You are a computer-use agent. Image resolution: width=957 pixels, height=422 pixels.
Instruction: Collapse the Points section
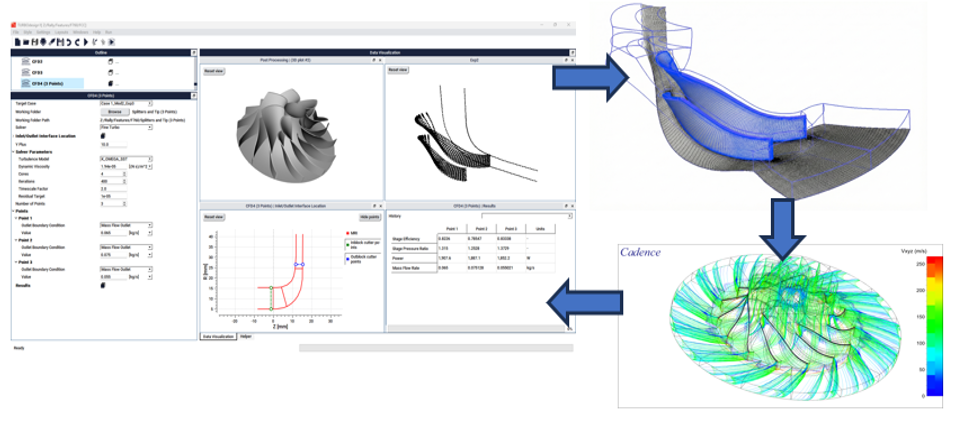(13, 211)
